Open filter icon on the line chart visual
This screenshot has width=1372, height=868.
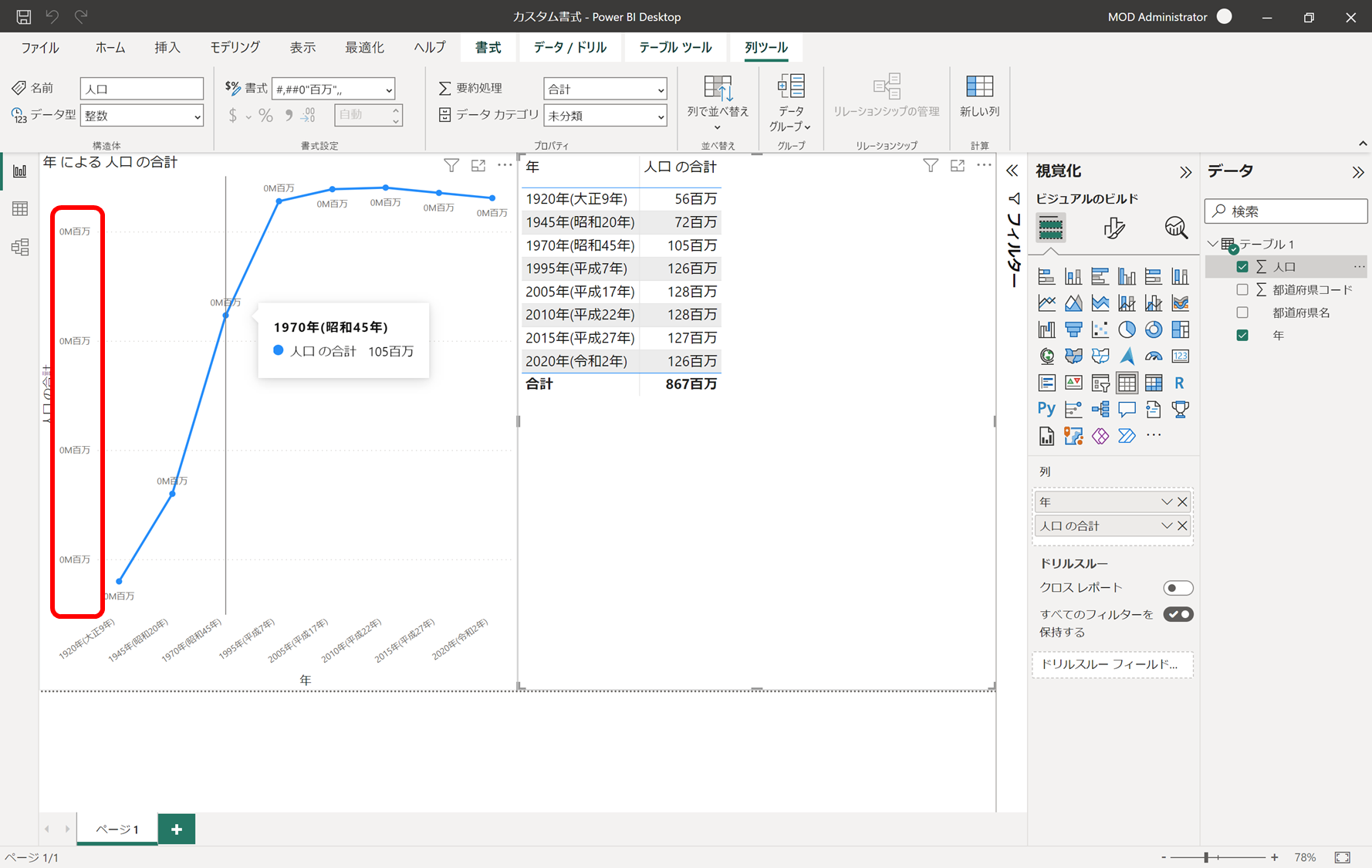pos(451,165)
